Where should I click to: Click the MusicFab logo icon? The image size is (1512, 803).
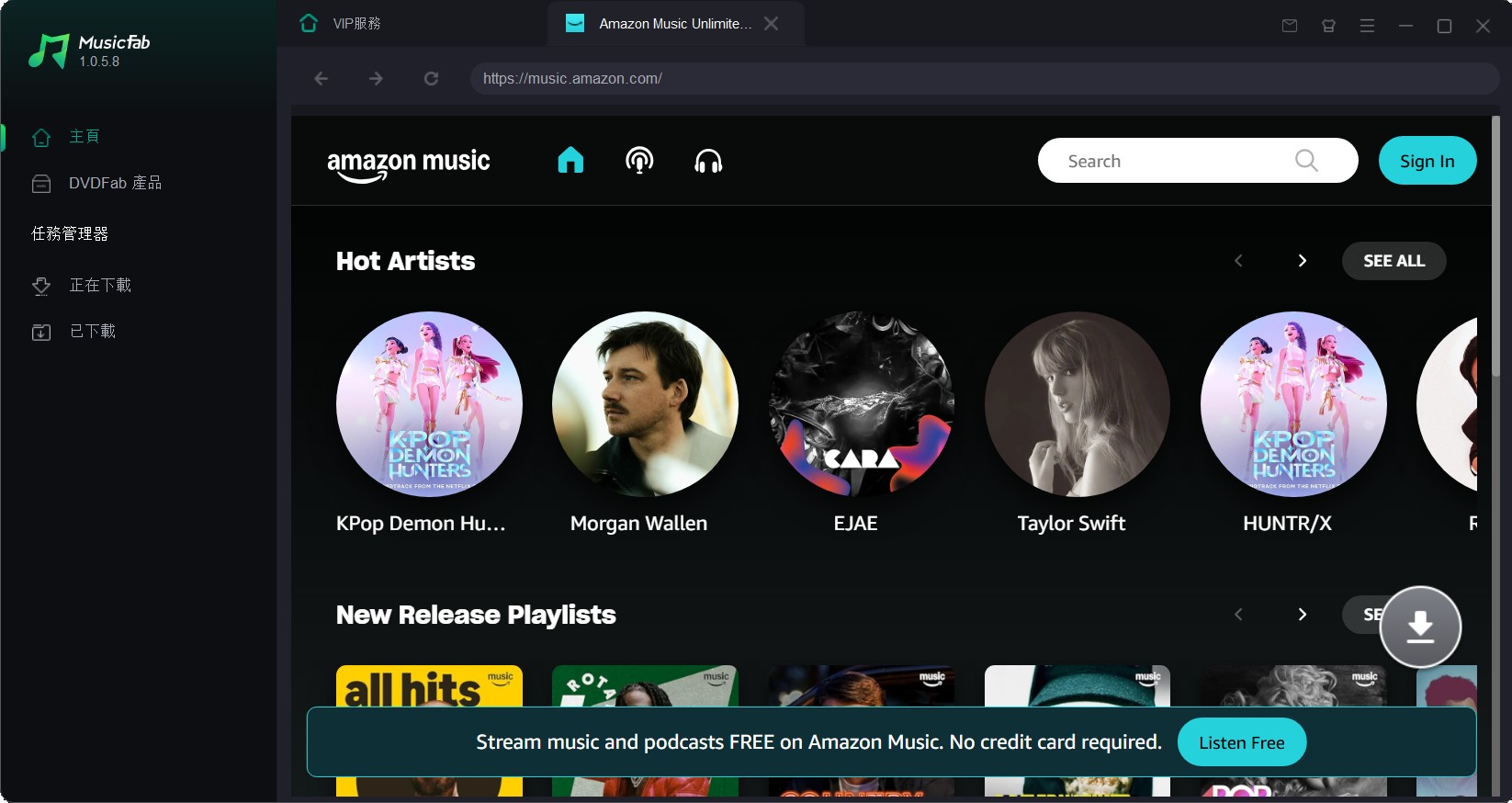point(49,51)
